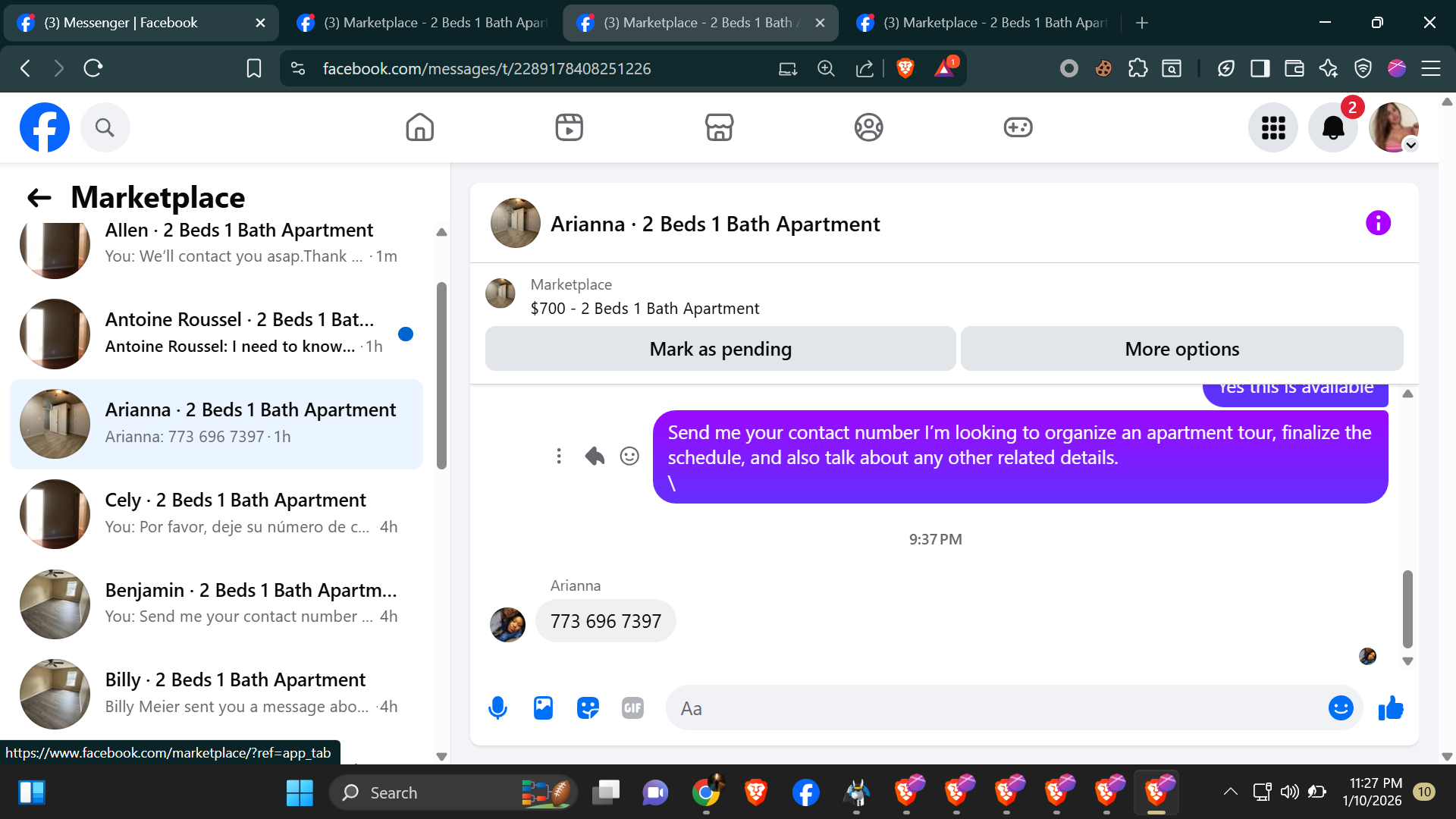The image size is (1456, 819).
Task: Click Mark as pending button
Action: click(720, 349)
